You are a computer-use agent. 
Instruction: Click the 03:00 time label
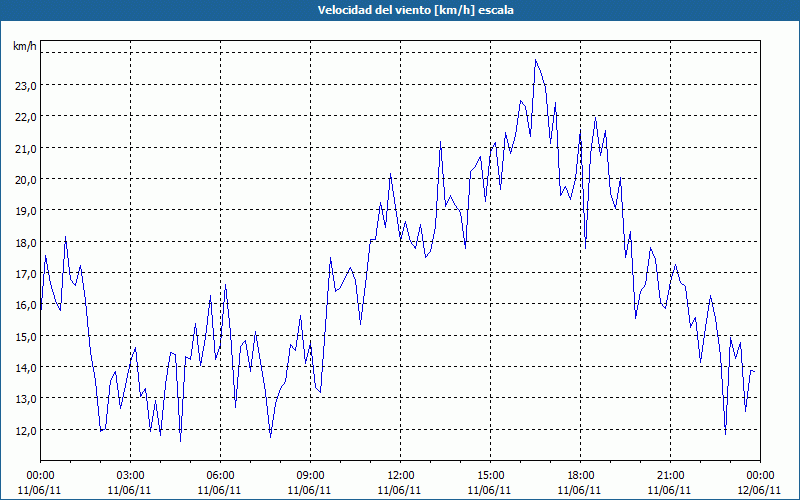pos(131,476)
